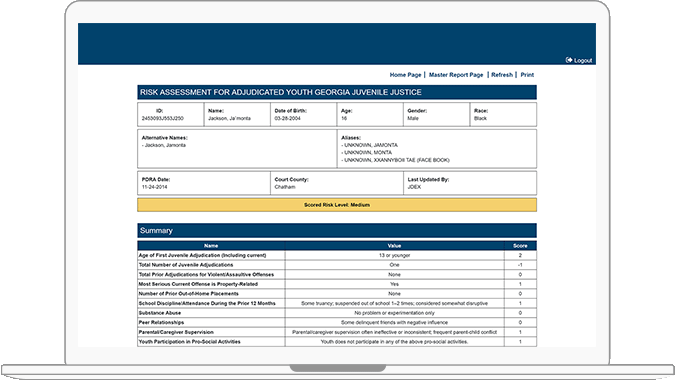The height and width of the screenshot is (380, 675).
Task: Select Total Number of Juvenile Adjudications row
Action: click(337, 265)
